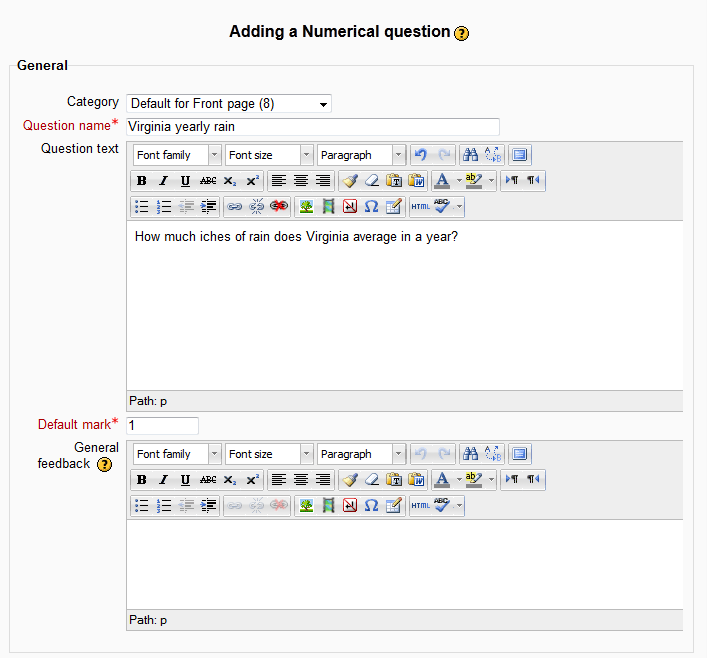Insert special character (Omega) in Question text editor
The height and width of the screenshot is (658, 707).
[x=372, y=207]
